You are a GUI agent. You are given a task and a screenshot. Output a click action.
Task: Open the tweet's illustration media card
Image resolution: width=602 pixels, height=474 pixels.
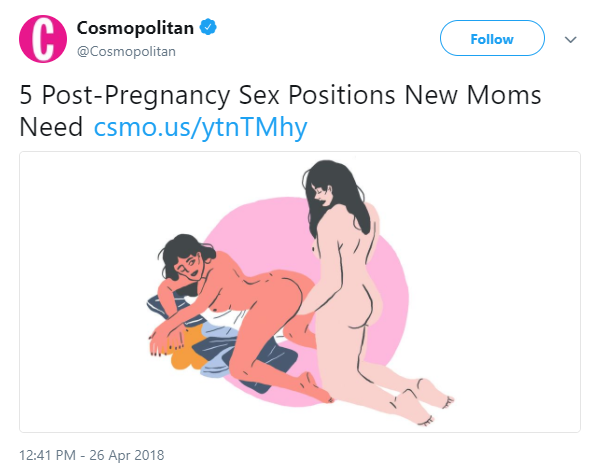point(300,292)
